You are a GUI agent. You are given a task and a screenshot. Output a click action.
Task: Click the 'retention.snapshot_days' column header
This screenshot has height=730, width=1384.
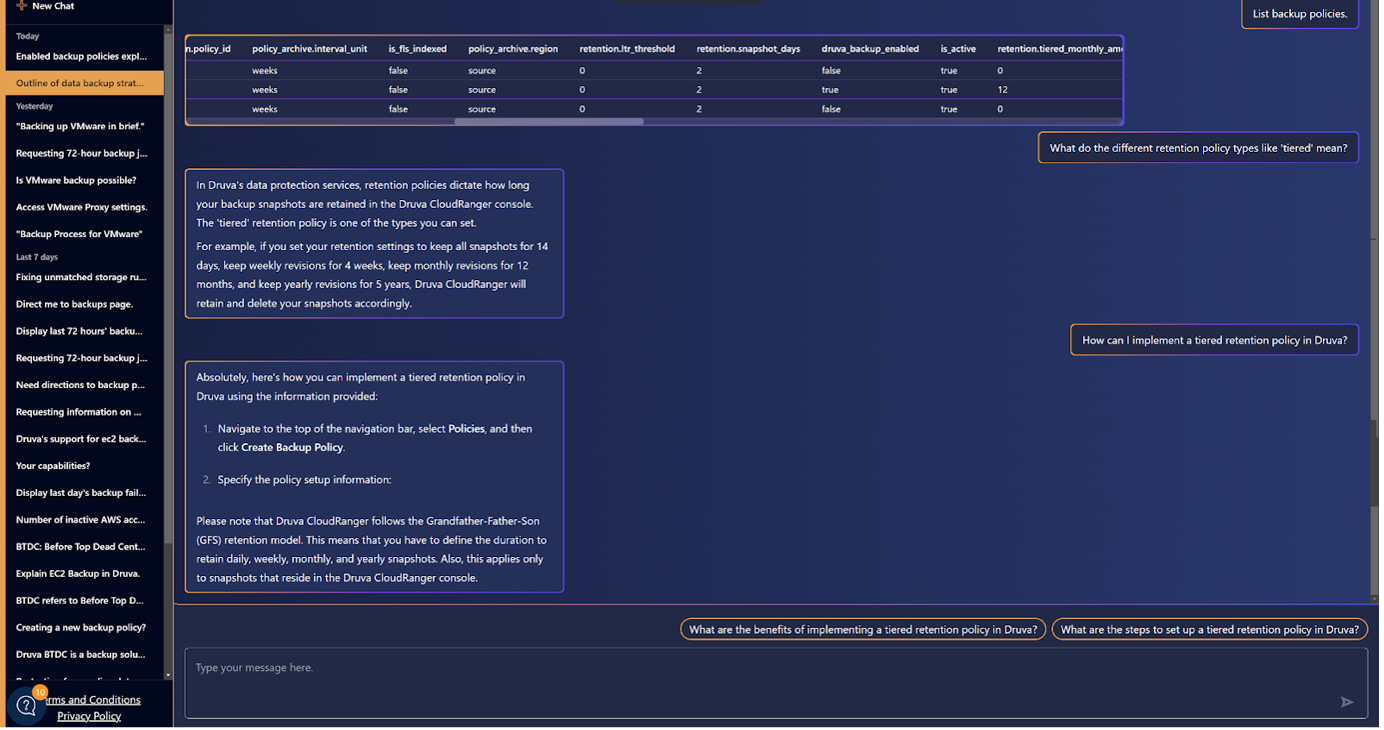(x=748, y=49)
